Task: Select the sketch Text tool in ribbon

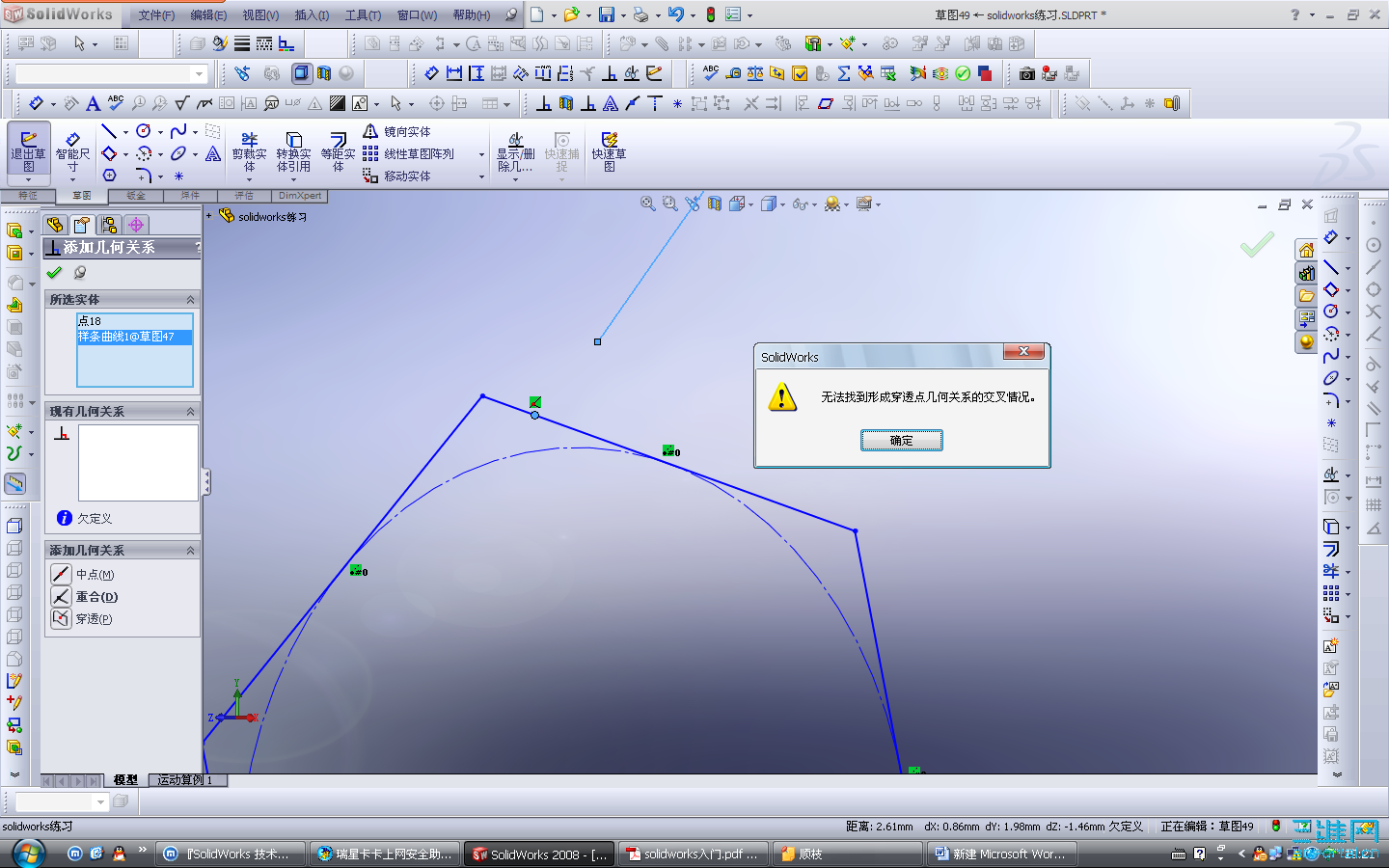Action: point(213,153)
